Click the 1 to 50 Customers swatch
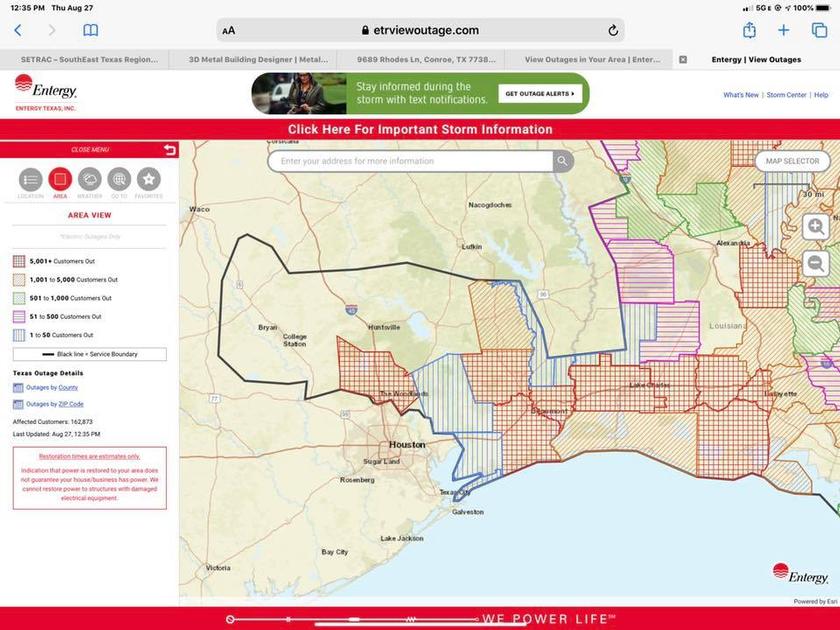The width and height of the screenshot is (840, 630). click(x=19, y=335)
